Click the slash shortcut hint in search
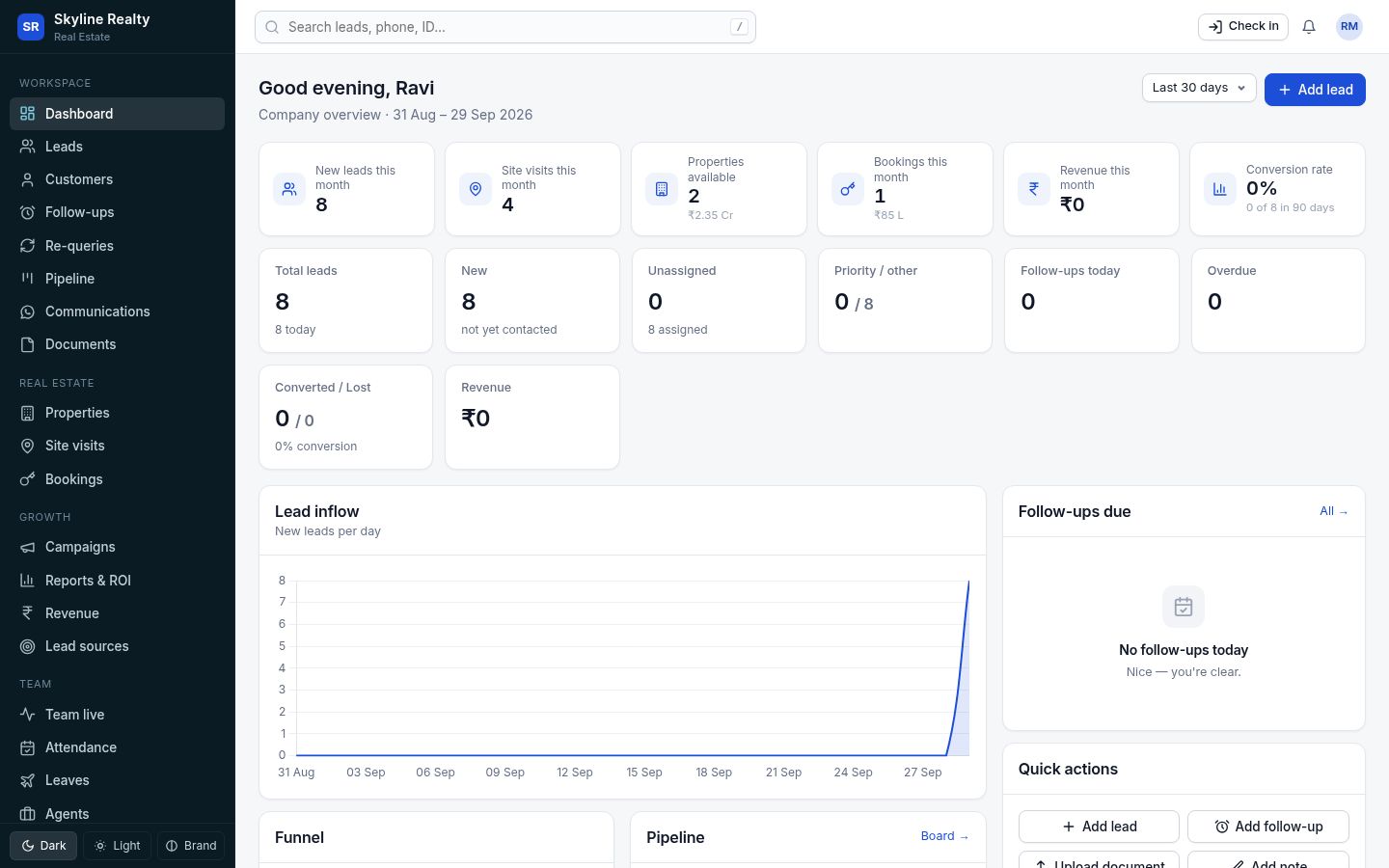The width and height of the screenshot is (1389, 868). point(739,27)
